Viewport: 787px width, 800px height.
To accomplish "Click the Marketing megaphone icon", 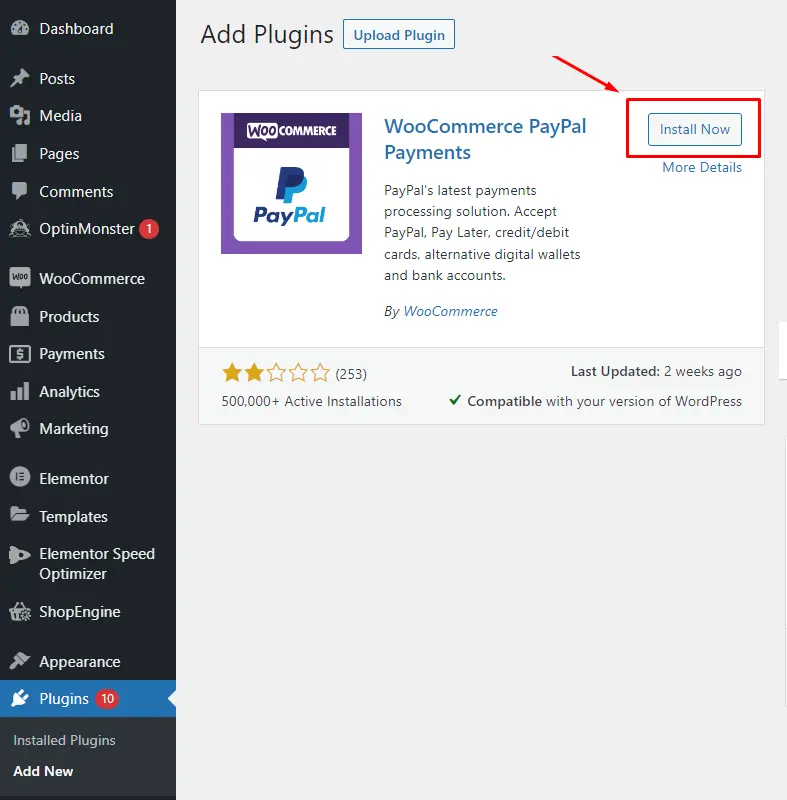I will pyautogui.click(x=20, y=429).
